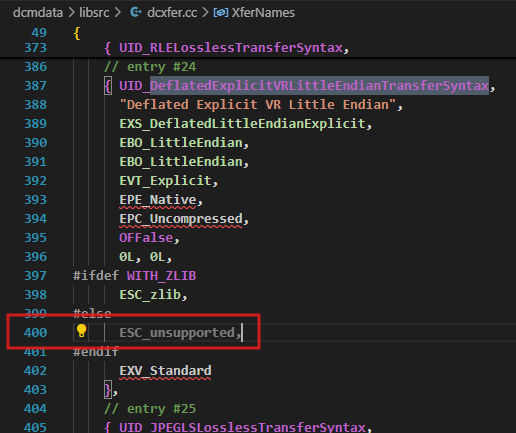Click the opening brace on line 387
Viewport: 516px width, 433px height.
[x=108, y=86]
